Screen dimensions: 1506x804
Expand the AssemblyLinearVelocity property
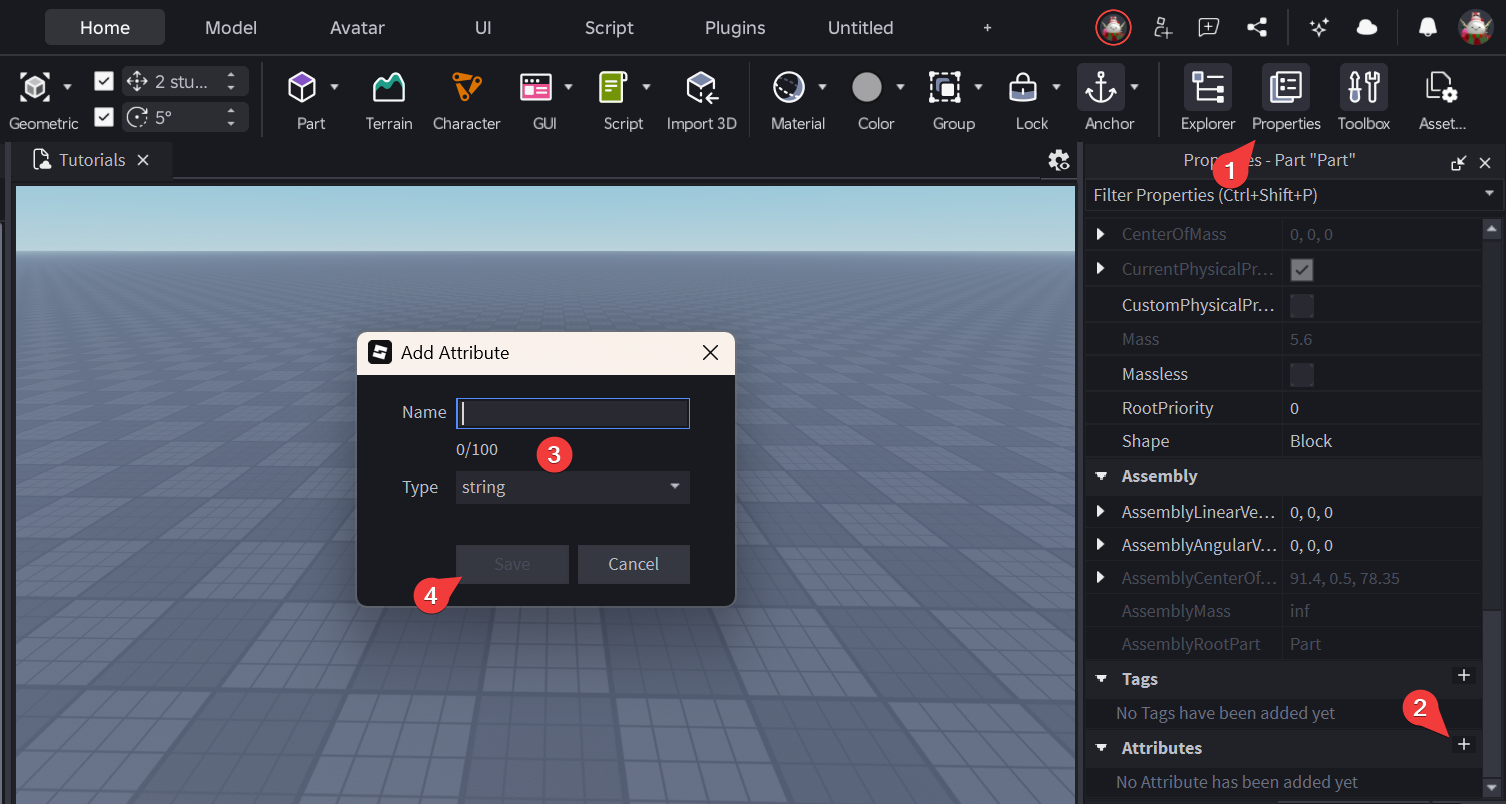point(1101,512)
